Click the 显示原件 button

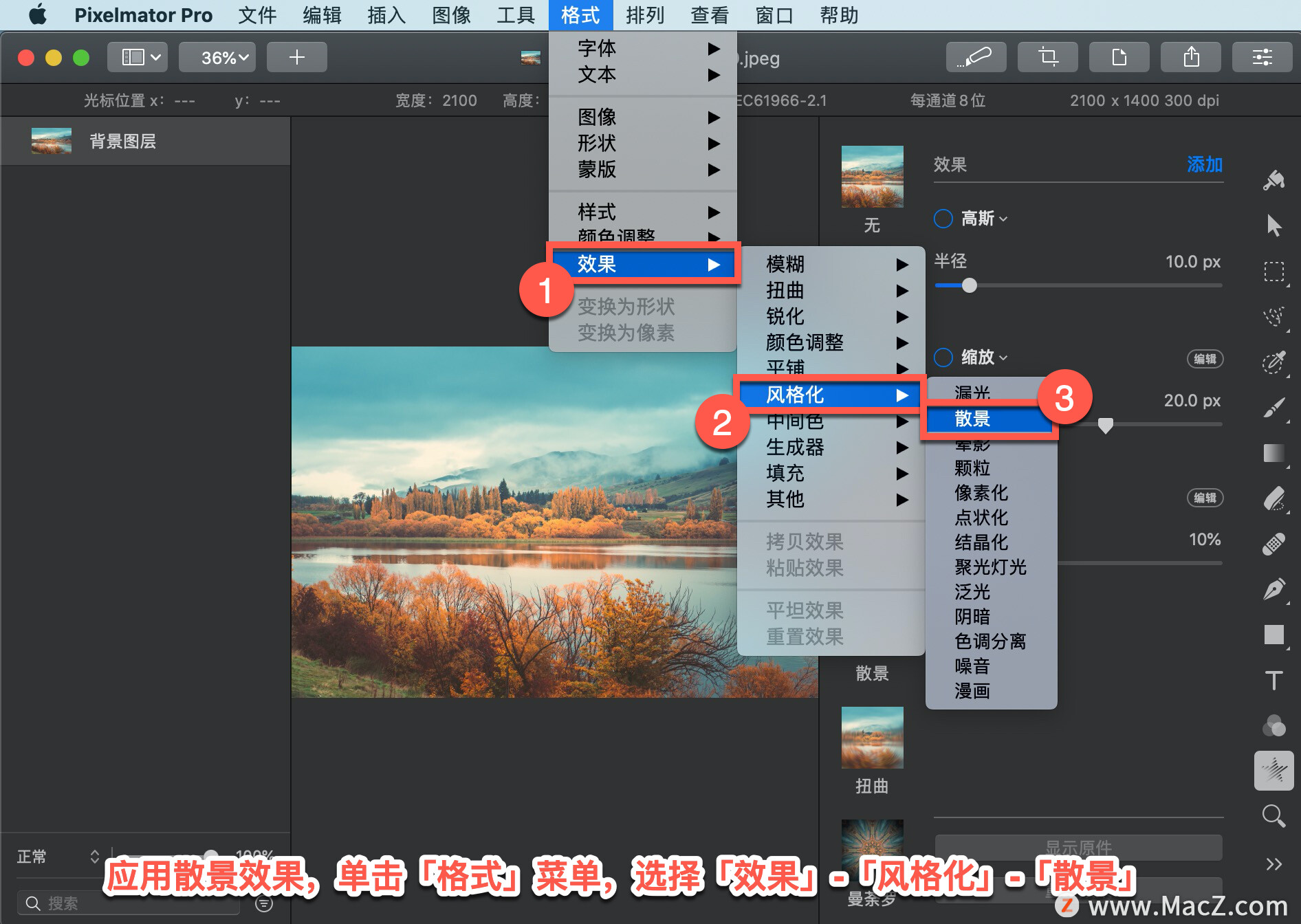pos(1078,848)
